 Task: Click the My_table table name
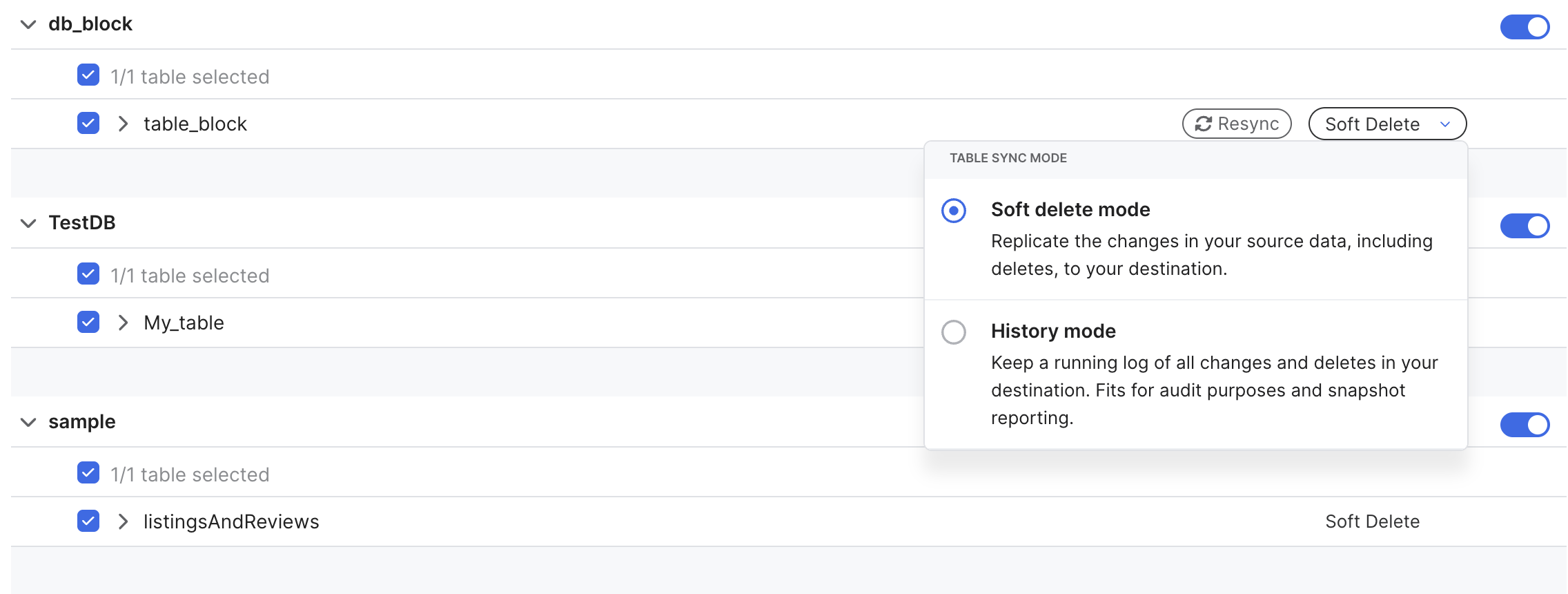[x=184, y=323]
